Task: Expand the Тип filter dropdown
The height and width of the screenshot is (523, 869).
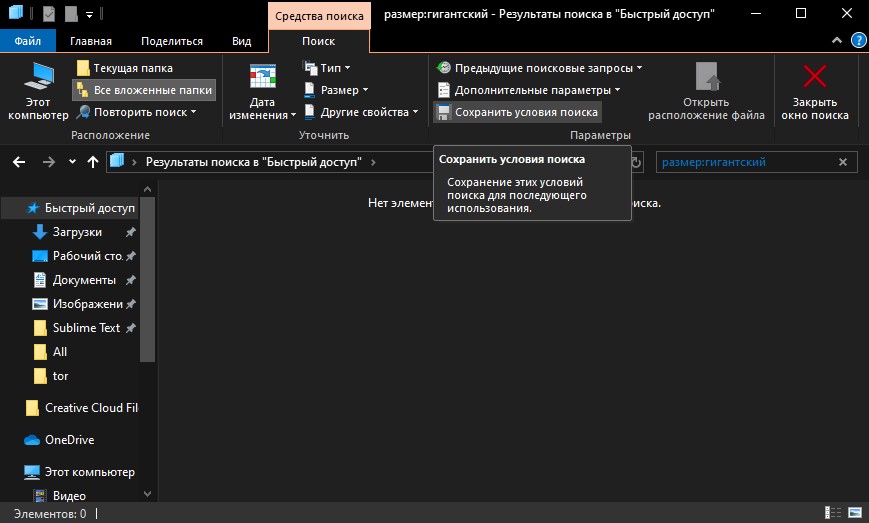Action: 330,68
